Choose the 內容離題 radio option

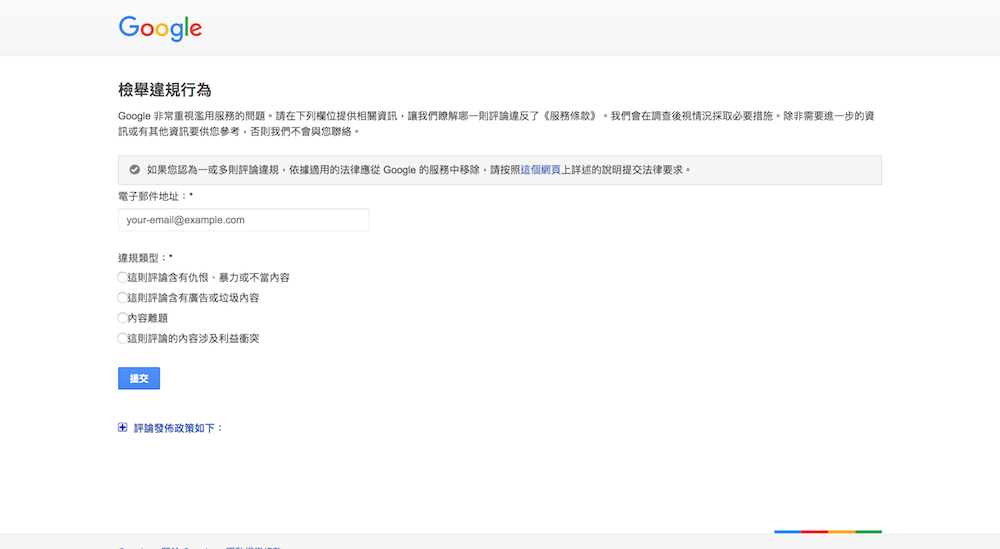(x=122, y=318)
